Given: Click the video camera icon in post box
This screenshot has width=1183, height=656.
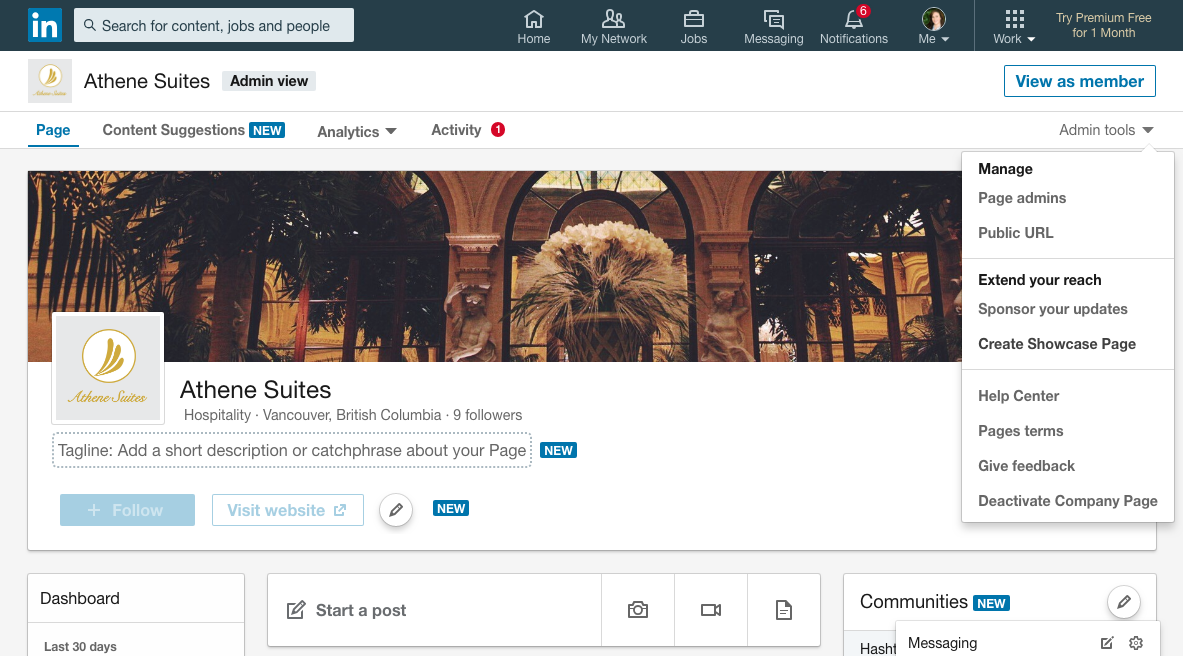Looking at the screenshot, I should pos(711,610).
